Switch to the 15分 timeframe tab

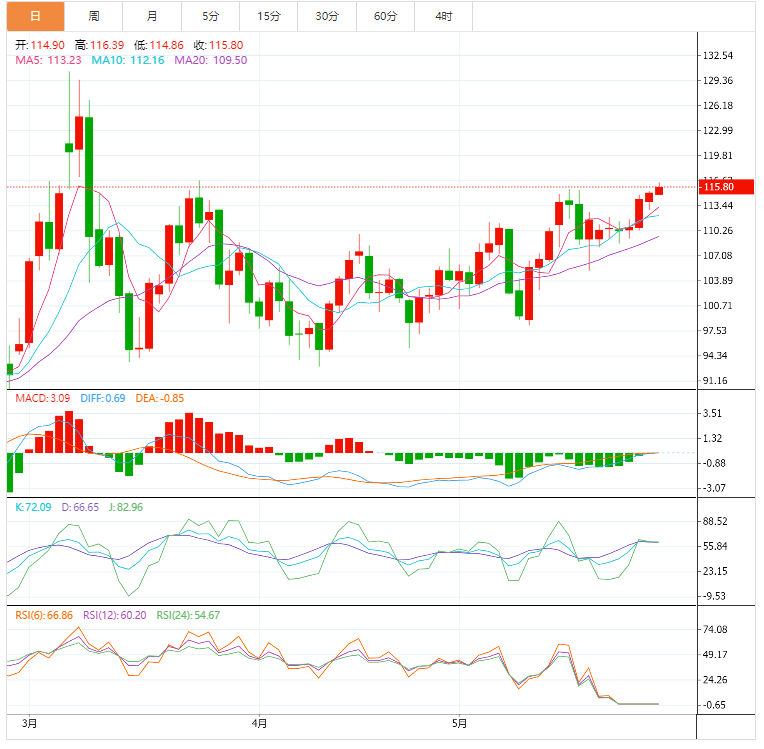tap(268, 16)
